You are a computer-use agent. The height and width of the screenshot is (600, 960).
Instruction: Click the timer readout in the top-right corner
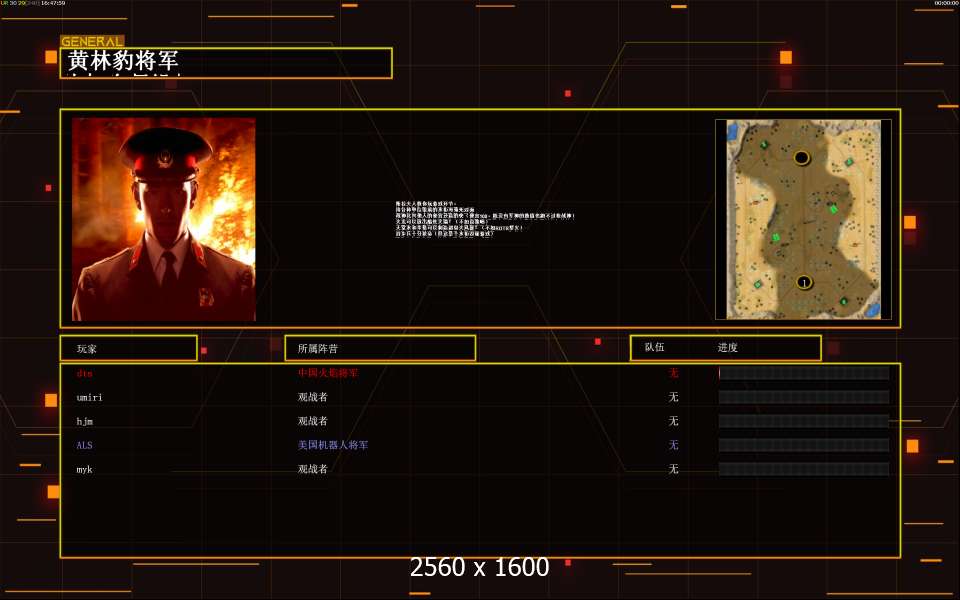coord(947,3)
